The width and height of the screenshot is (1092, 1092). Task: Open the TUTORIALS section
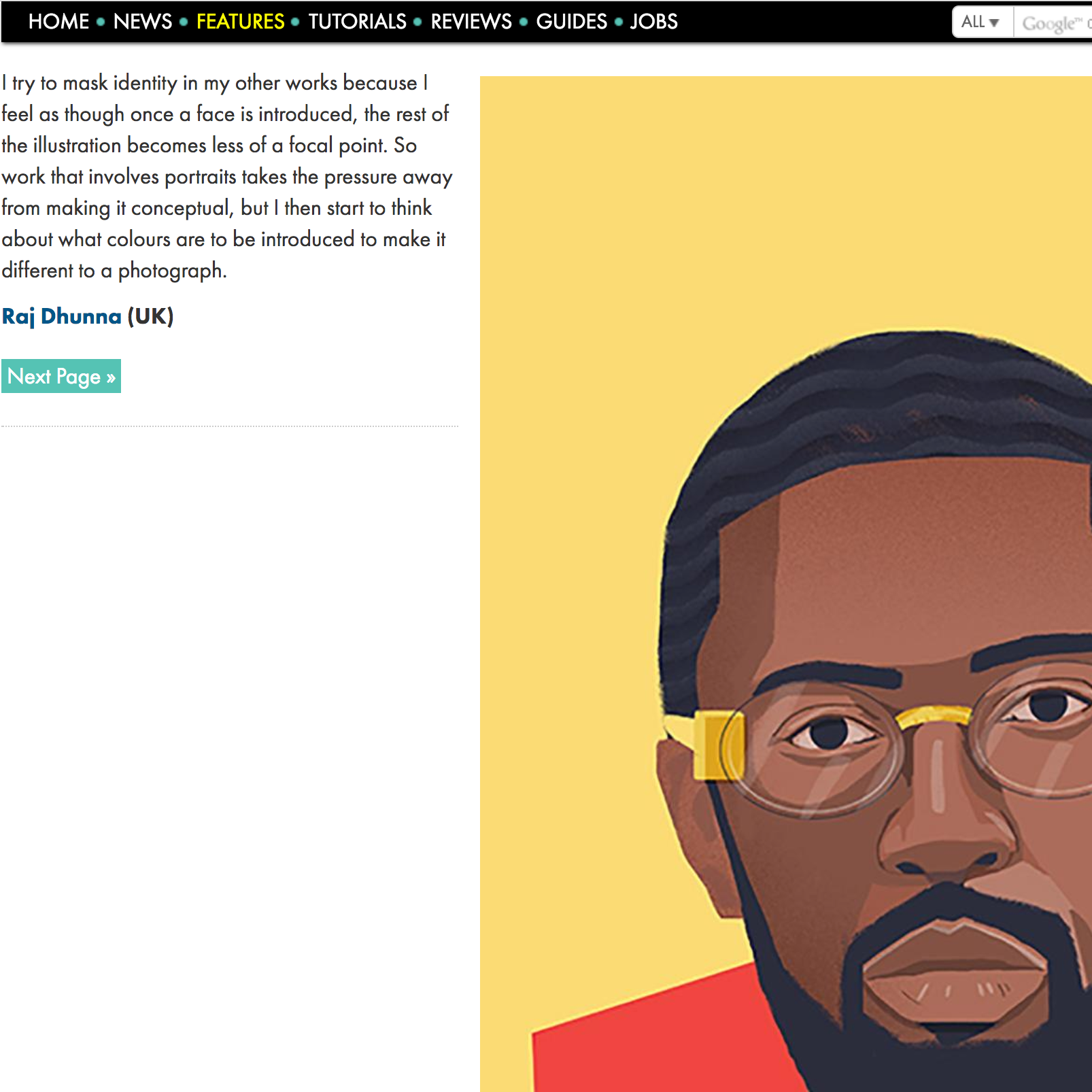click(357, 22)
